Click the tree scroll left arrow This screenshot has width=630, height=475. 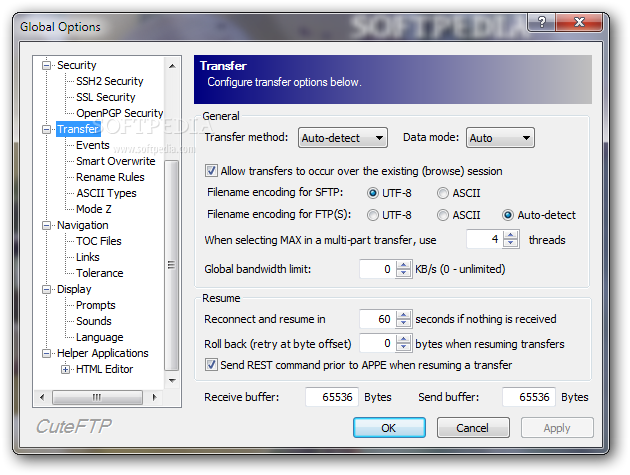42,397
